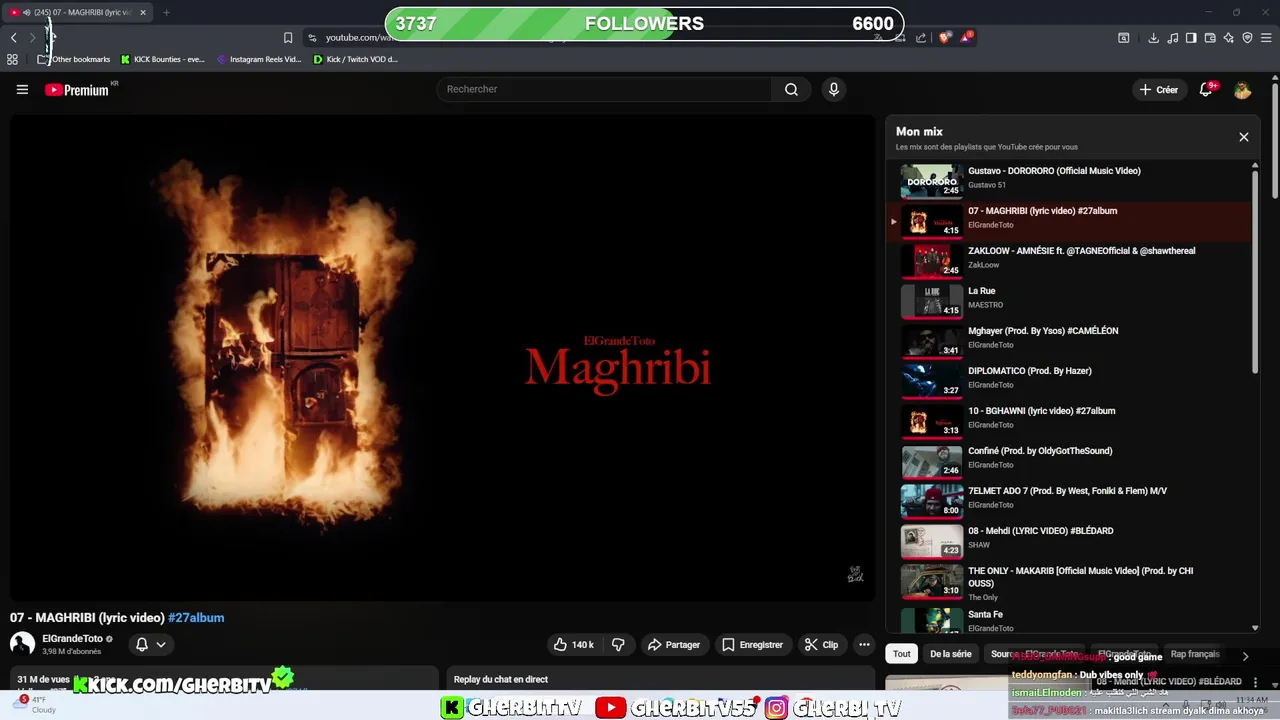Select the Tout filter chip
Screen dimensions: 1280x720
click(902, 654)
